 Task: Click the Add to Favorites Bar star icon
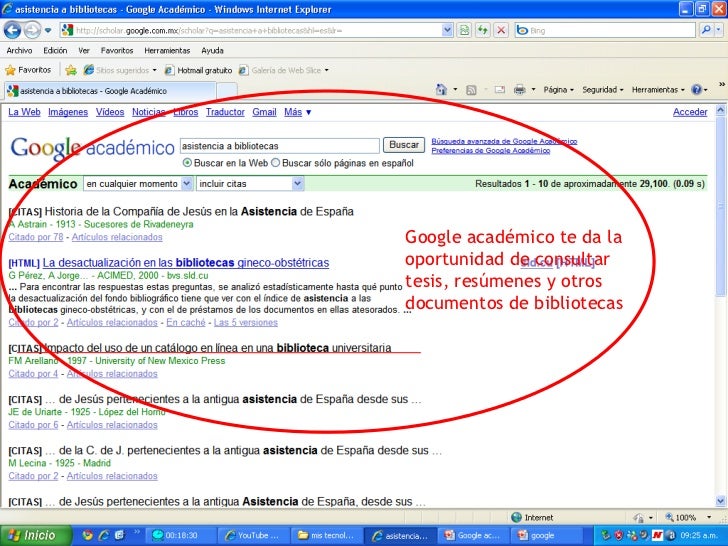point(71,70)
